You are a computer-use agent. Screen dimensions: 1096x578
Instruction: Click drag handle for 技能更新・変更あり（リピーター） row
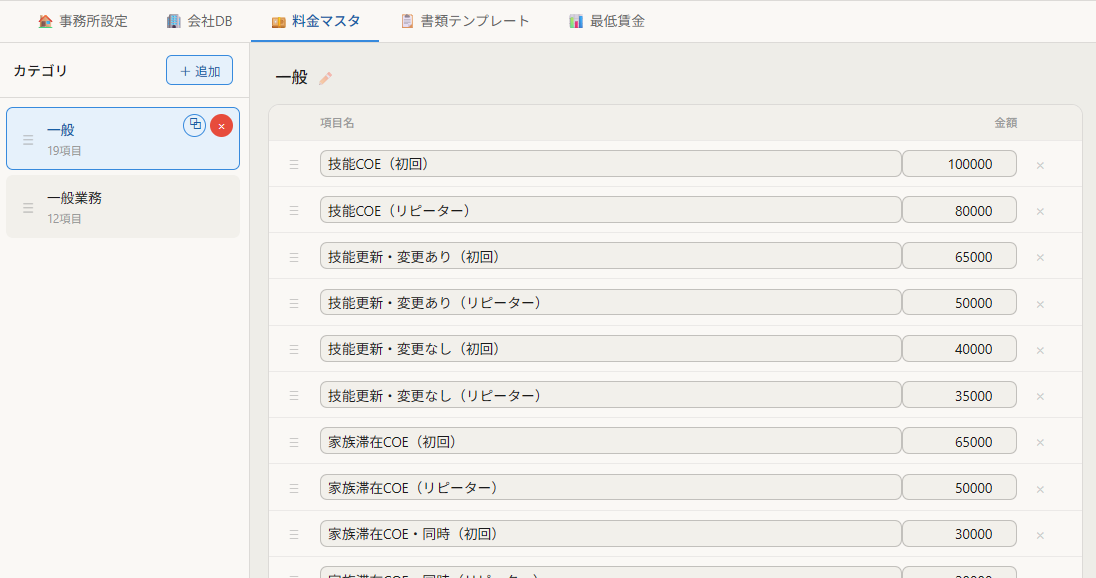[x=294, y=303]
